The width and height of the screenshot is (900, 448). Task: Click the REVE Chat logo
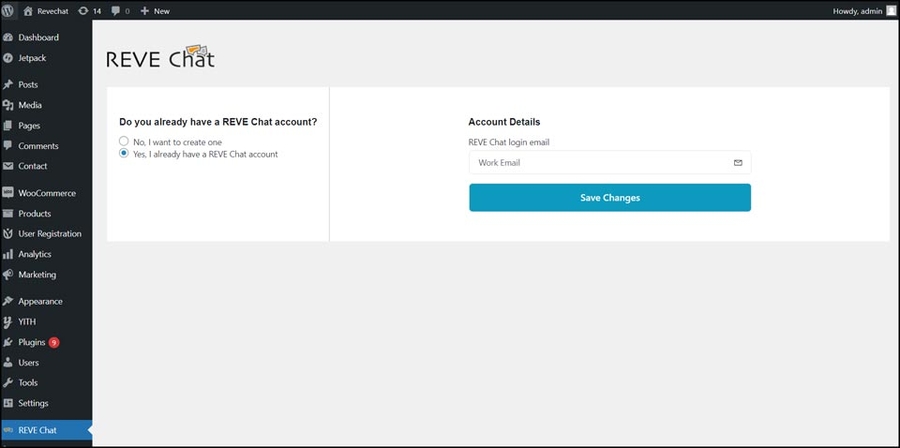160,58
